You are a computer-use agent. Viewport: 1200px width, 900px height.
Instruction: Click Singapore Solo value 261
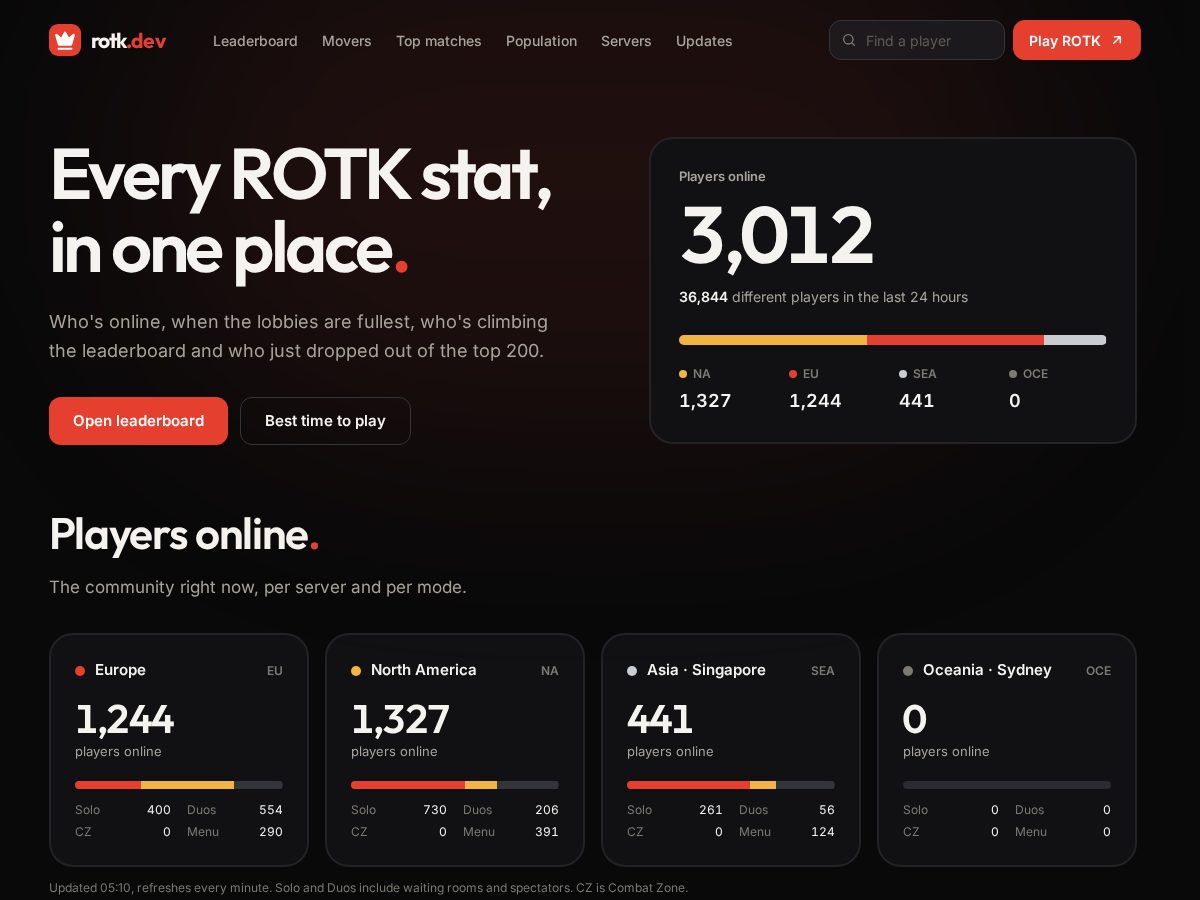tap(711, 810)
